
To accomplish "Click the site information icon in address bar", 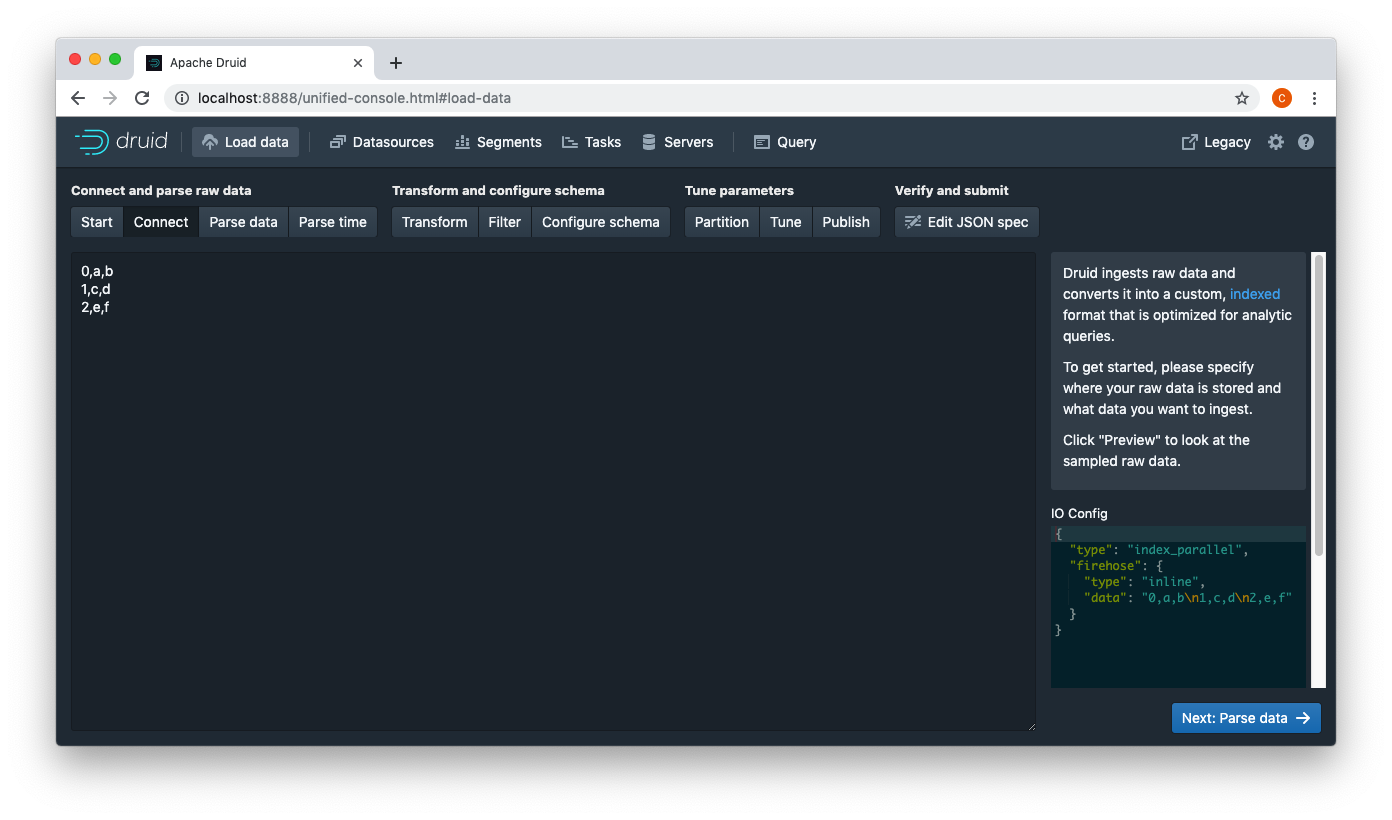I will point(182,98).
